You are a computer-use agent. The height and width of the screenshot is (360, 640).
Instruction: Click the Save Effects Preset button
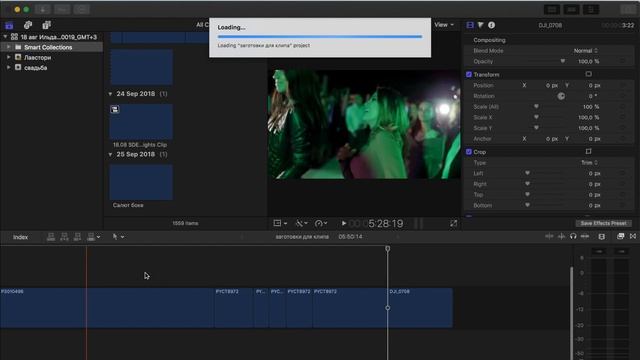point(603,223)
